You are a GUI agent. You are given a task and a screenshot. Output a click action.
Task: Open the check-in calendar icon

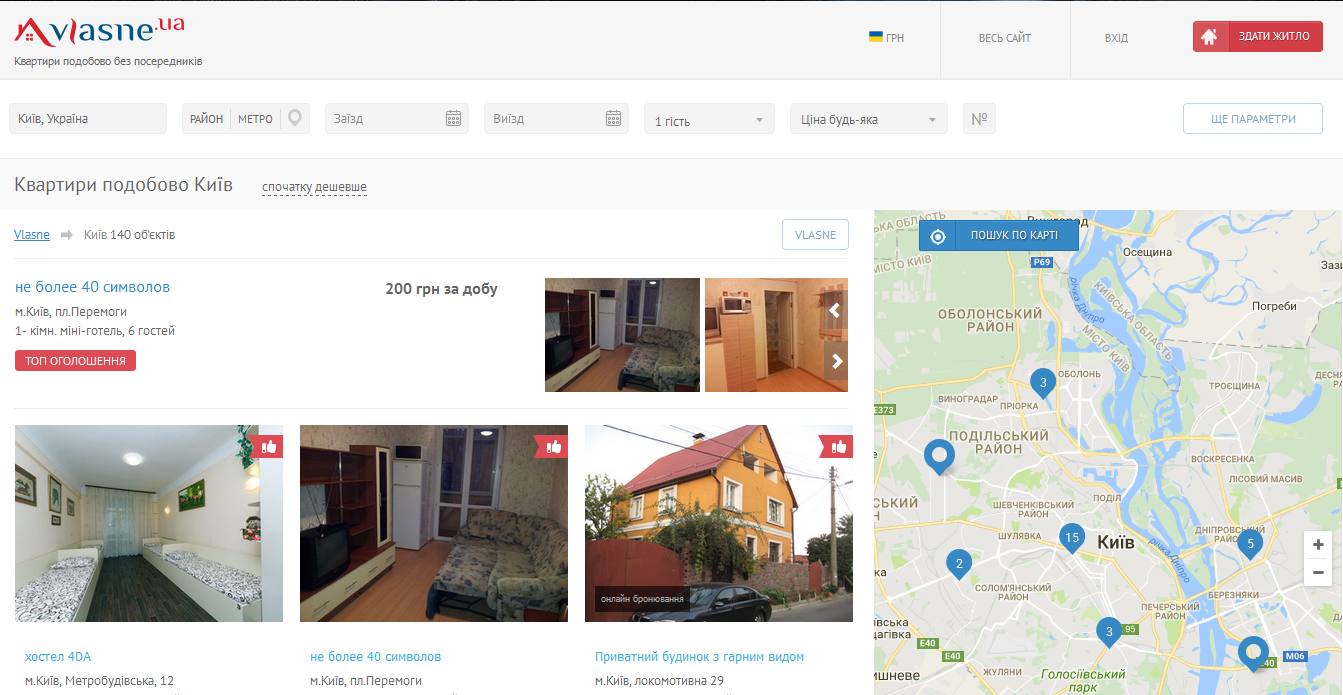pyautogui.click(x=453, y=118)
